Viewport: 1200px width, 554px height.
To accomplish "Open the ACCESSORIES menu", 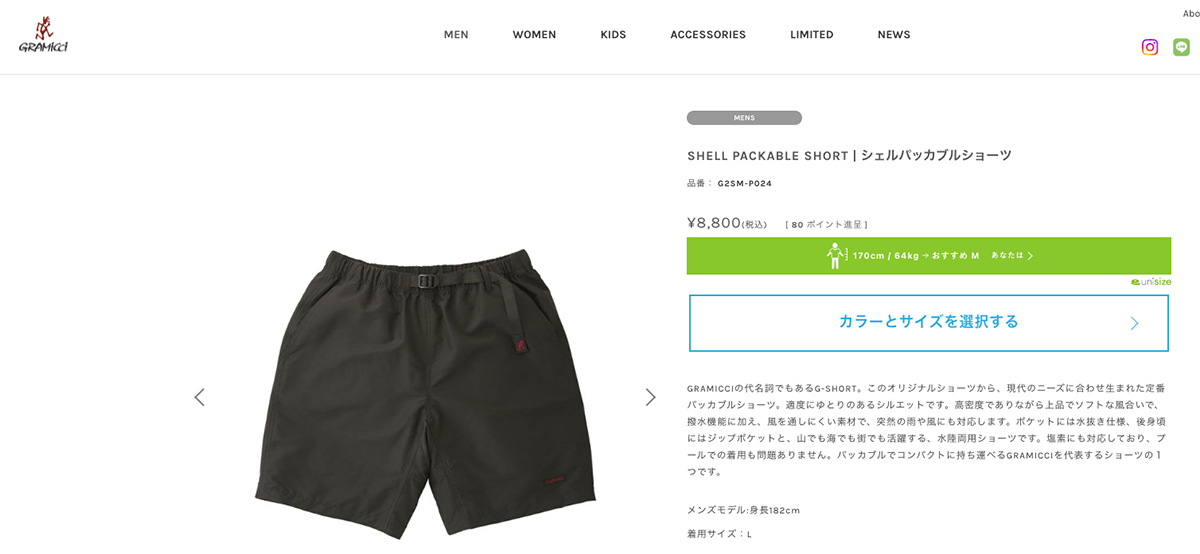I will click(708, 35).
